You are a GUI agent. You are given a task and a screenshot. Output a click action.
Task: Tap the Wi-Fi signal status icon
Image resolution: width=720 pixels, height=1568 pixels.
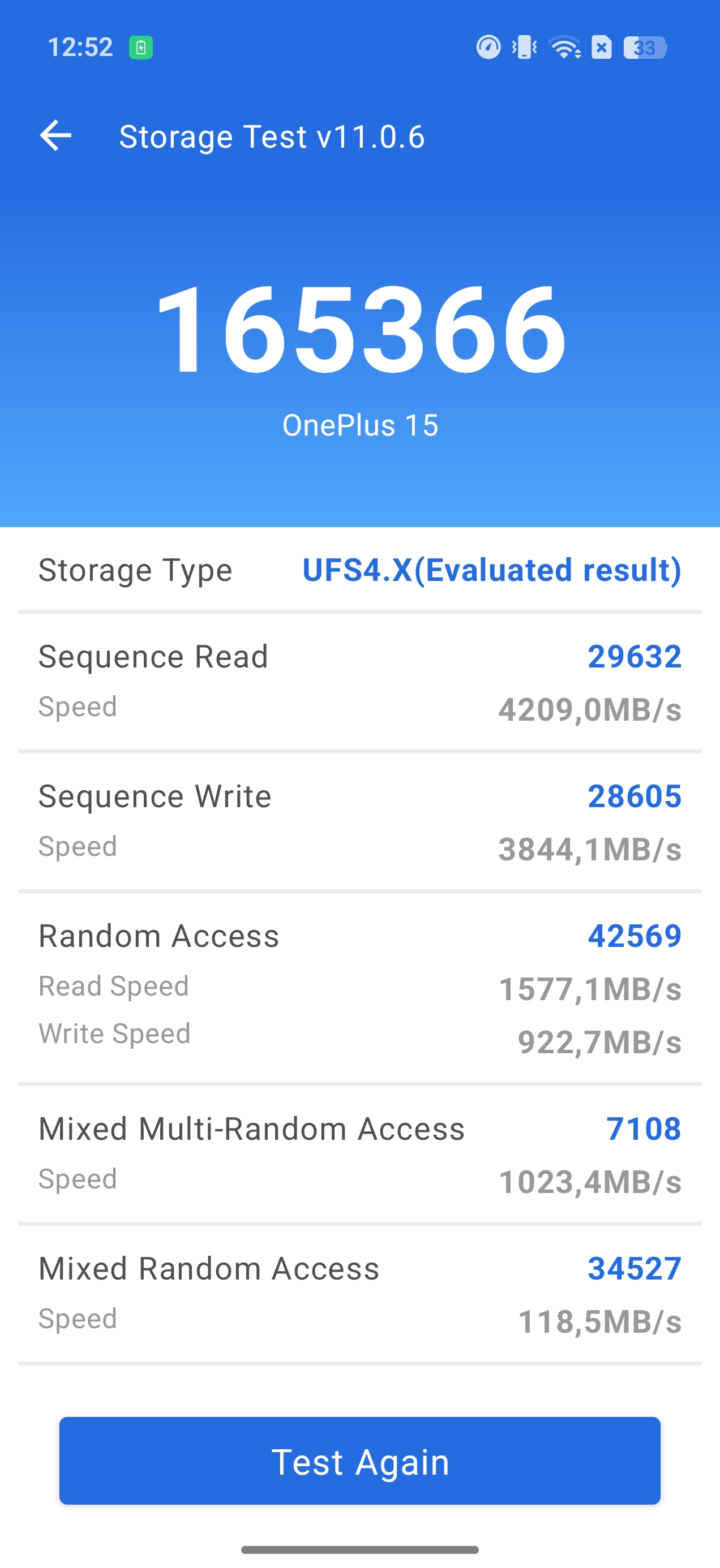(x=565, y=48)
